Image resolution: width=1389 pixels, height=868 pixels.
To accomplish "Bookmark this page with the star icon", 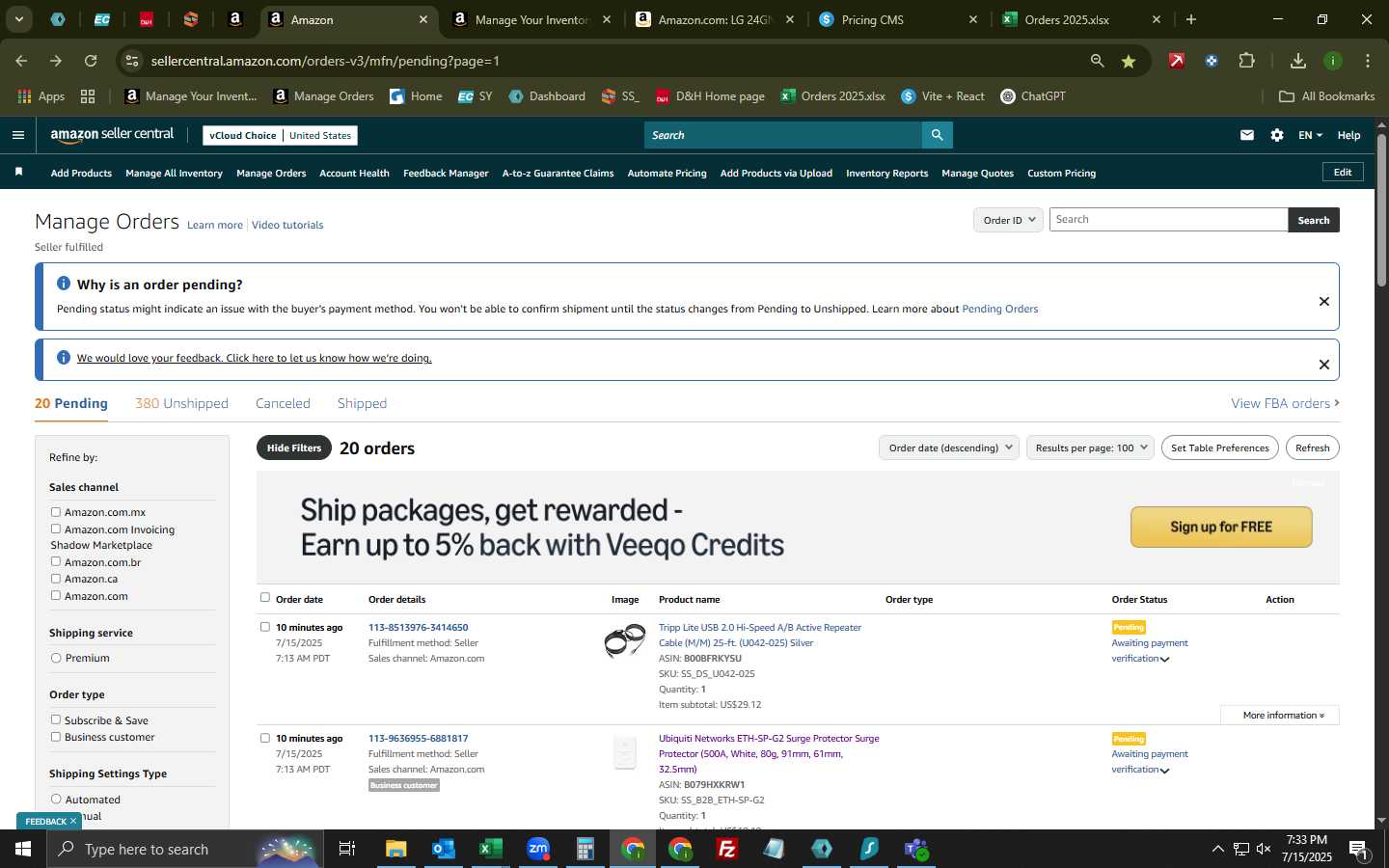I will click(1129, 61).
